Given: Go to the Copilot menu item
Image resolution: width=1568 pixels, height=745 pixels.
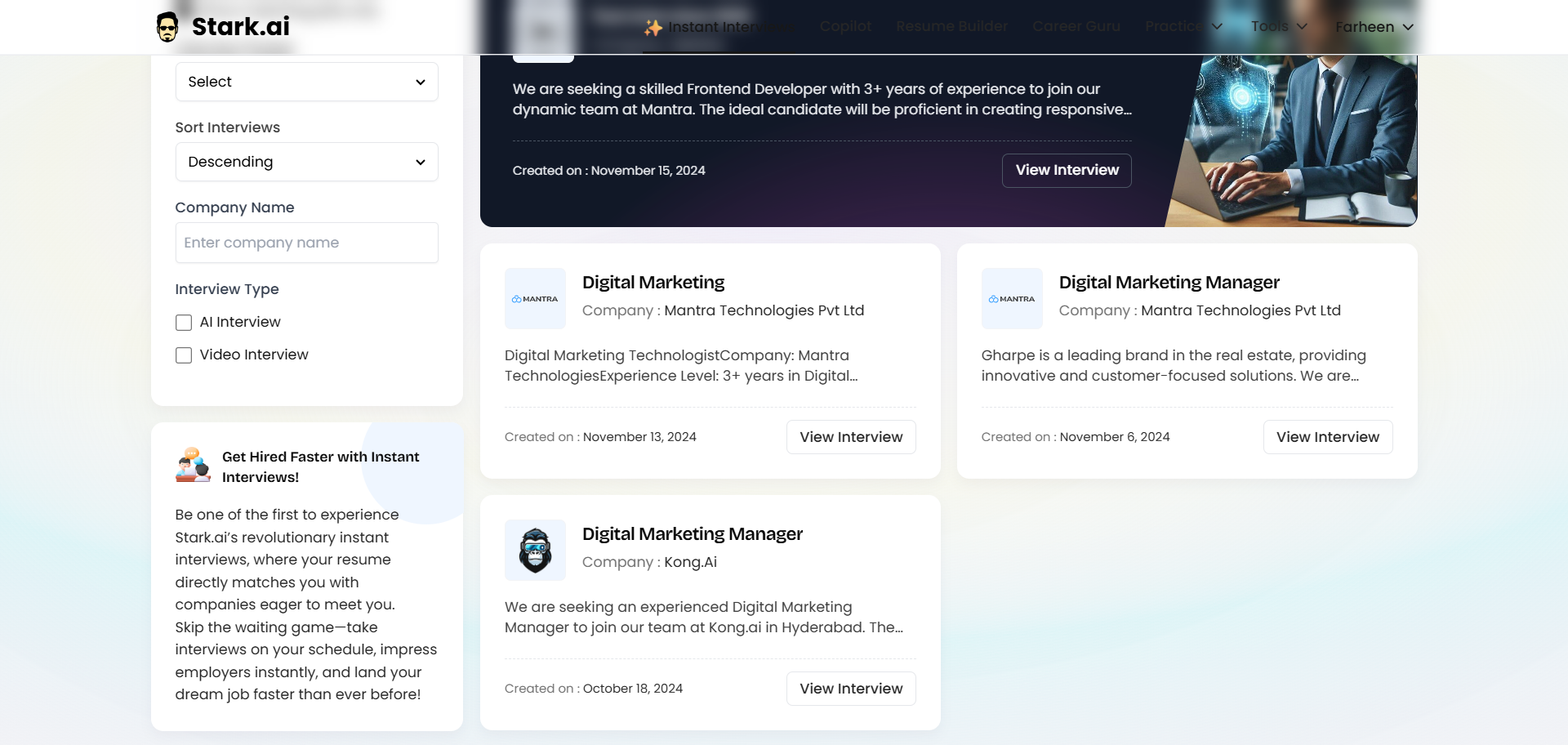Looking at the screenshot, I should point(845,27).
